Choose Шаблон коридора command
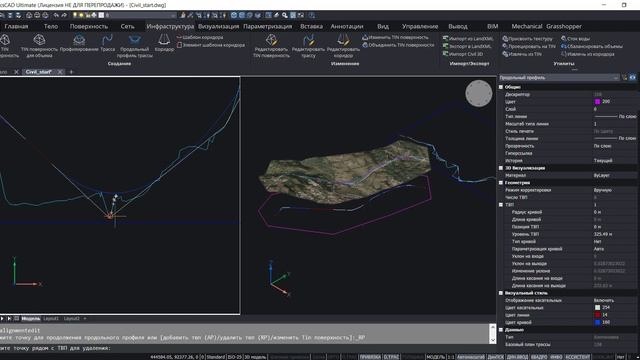This screenshot has width=640, height=360. click(x=200, y=37)
